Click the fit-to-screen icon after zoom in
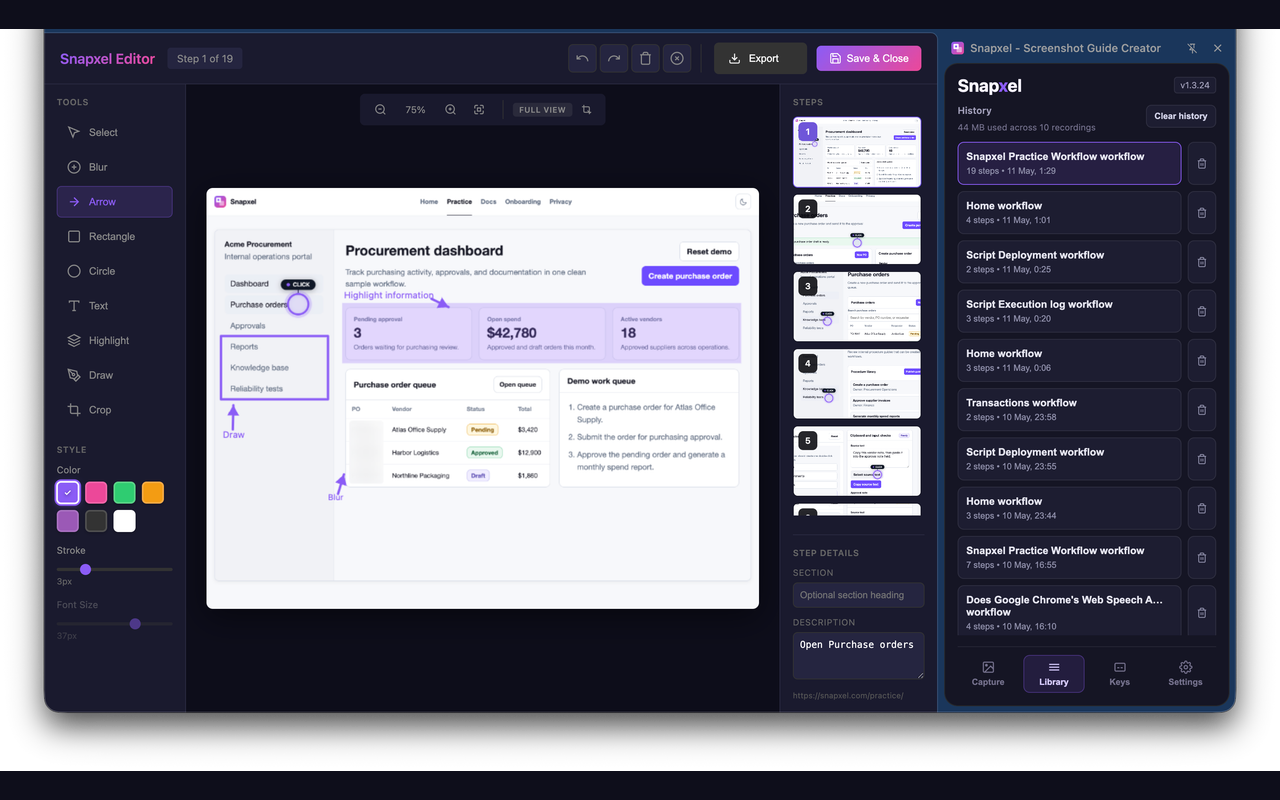Image resolution: width=1280 pixels, height=800 pixels. pos(479,110)
